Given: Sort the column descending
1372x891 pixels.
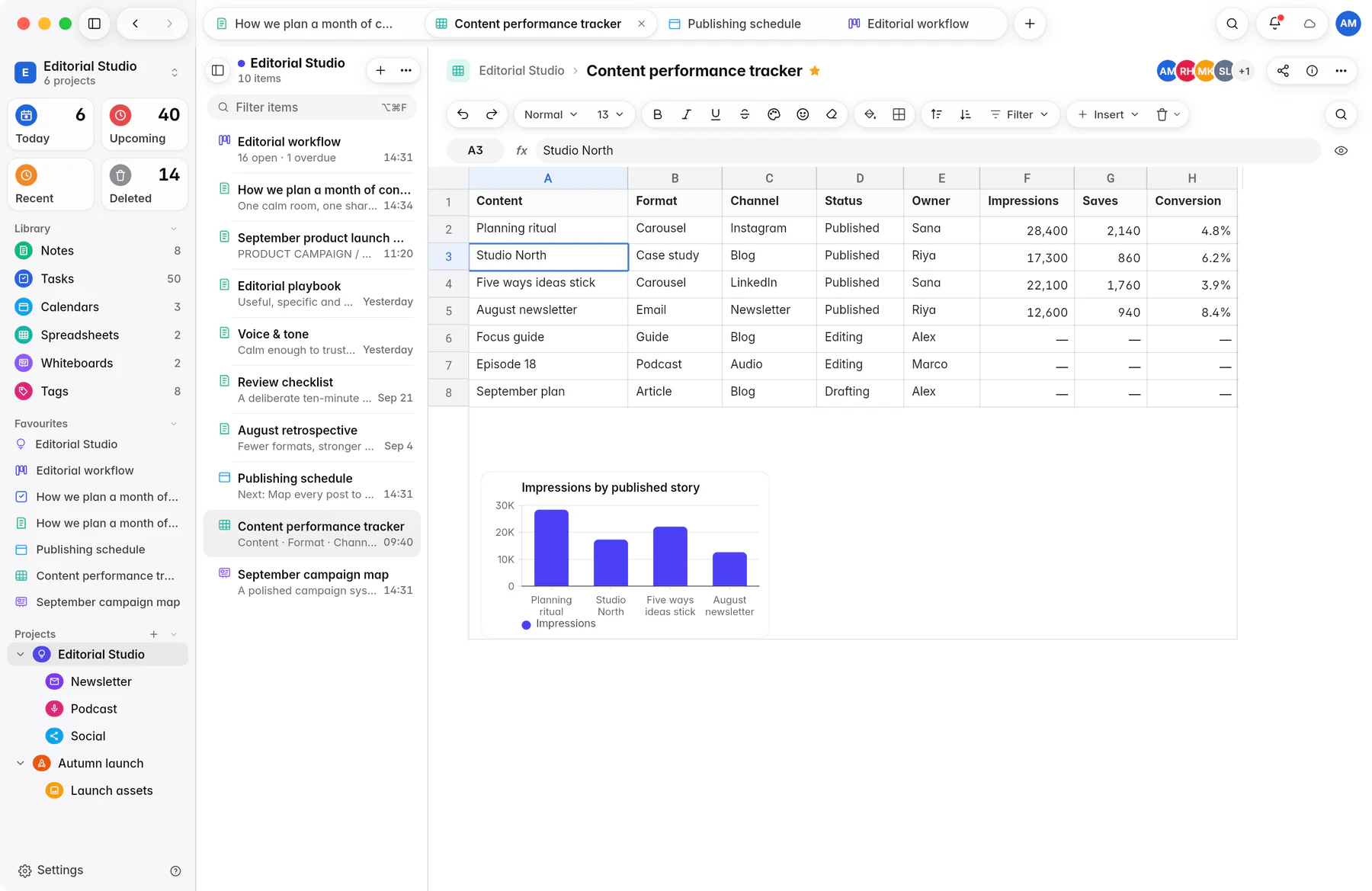Looking at the screenshot, I should 966,114.
